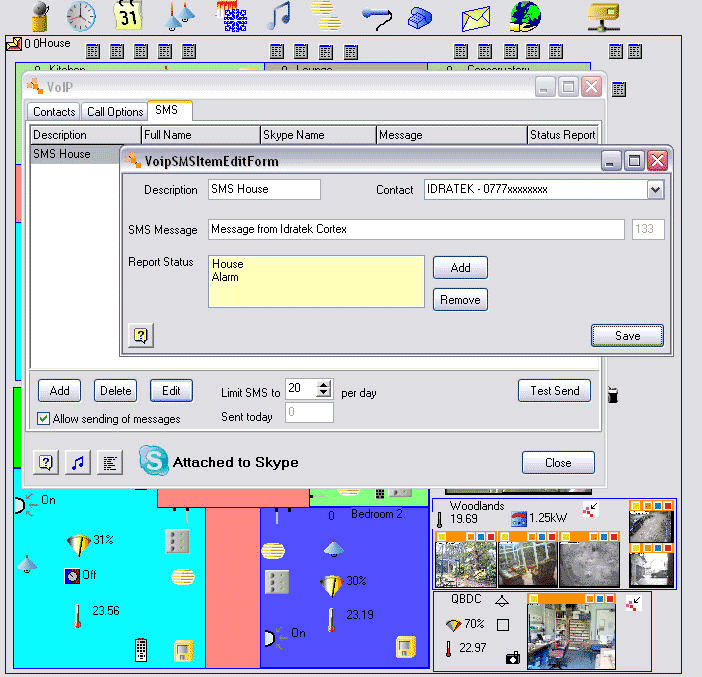Increase the Limit SMS per day value

(x=324, y=385)
